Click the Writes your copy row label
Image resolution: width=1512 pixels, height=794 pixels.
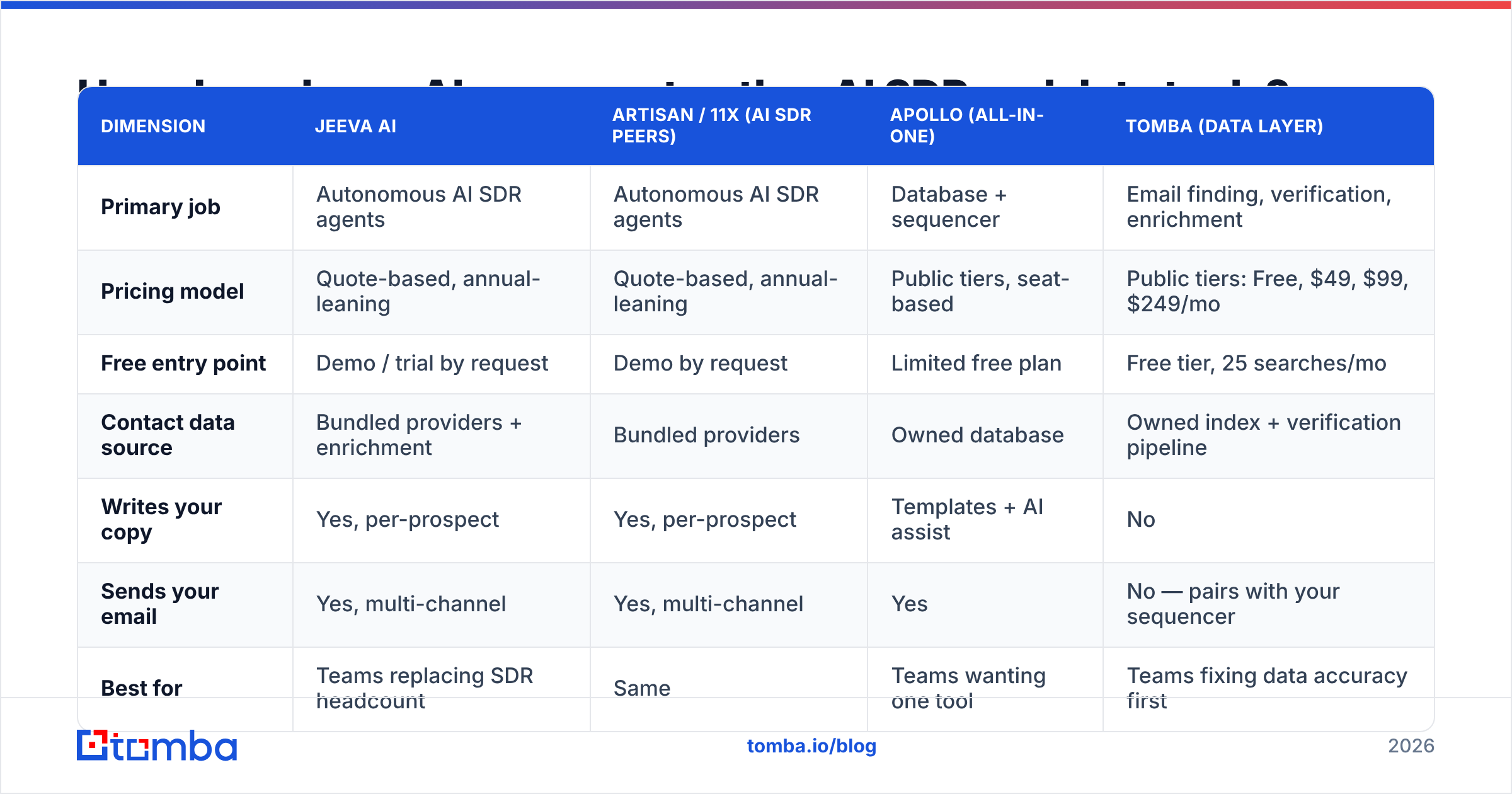click(x=161, y=519)
